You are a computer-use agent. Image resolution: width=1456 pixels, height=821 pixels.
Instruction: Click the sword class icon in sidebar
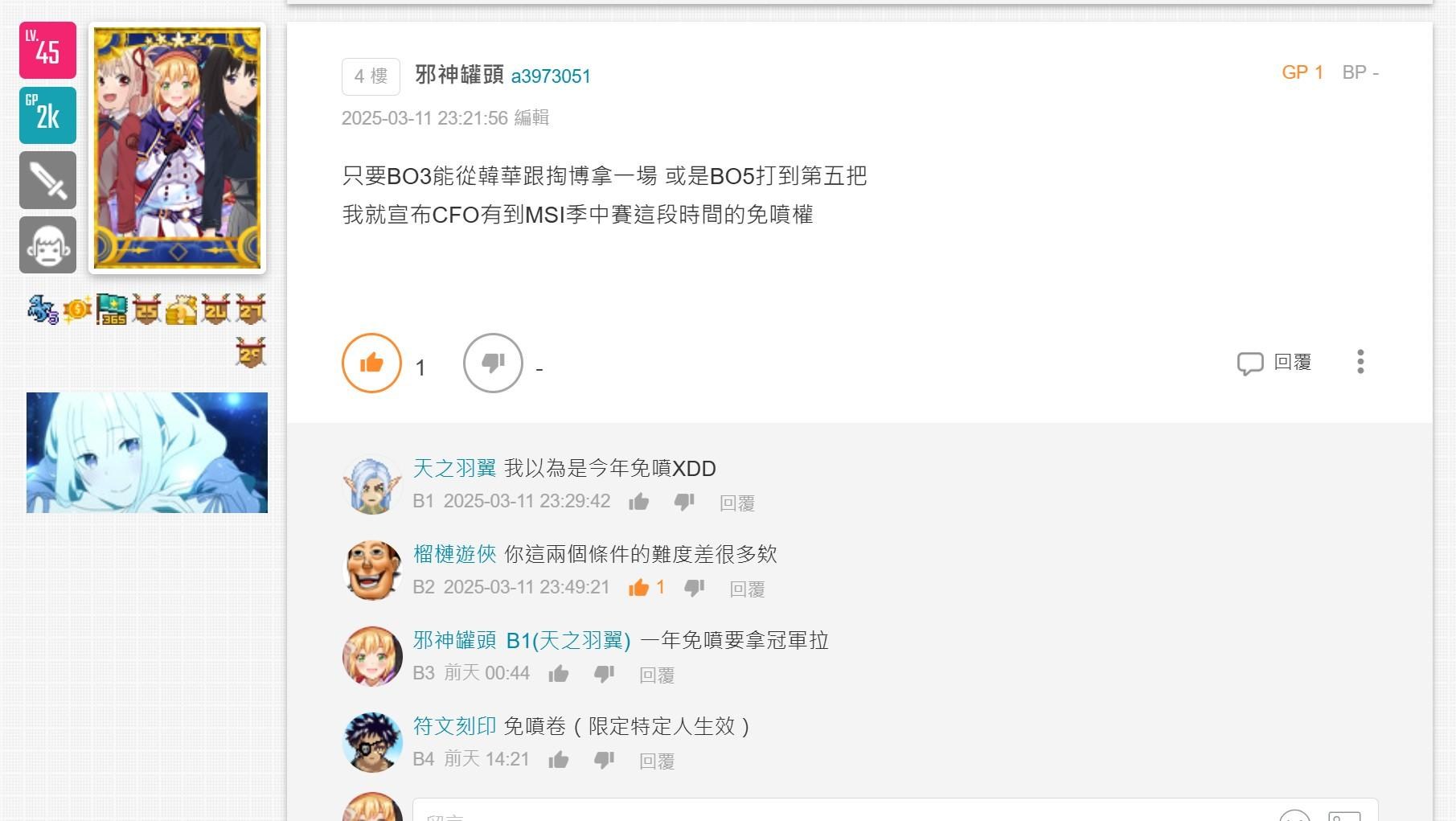(48, 180)
